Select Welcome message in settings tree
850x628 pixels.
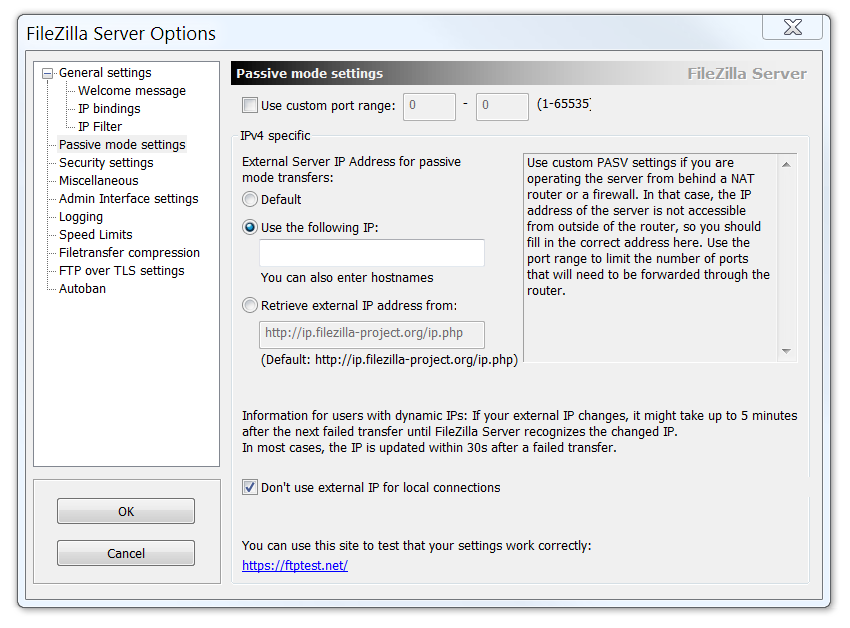132,91
